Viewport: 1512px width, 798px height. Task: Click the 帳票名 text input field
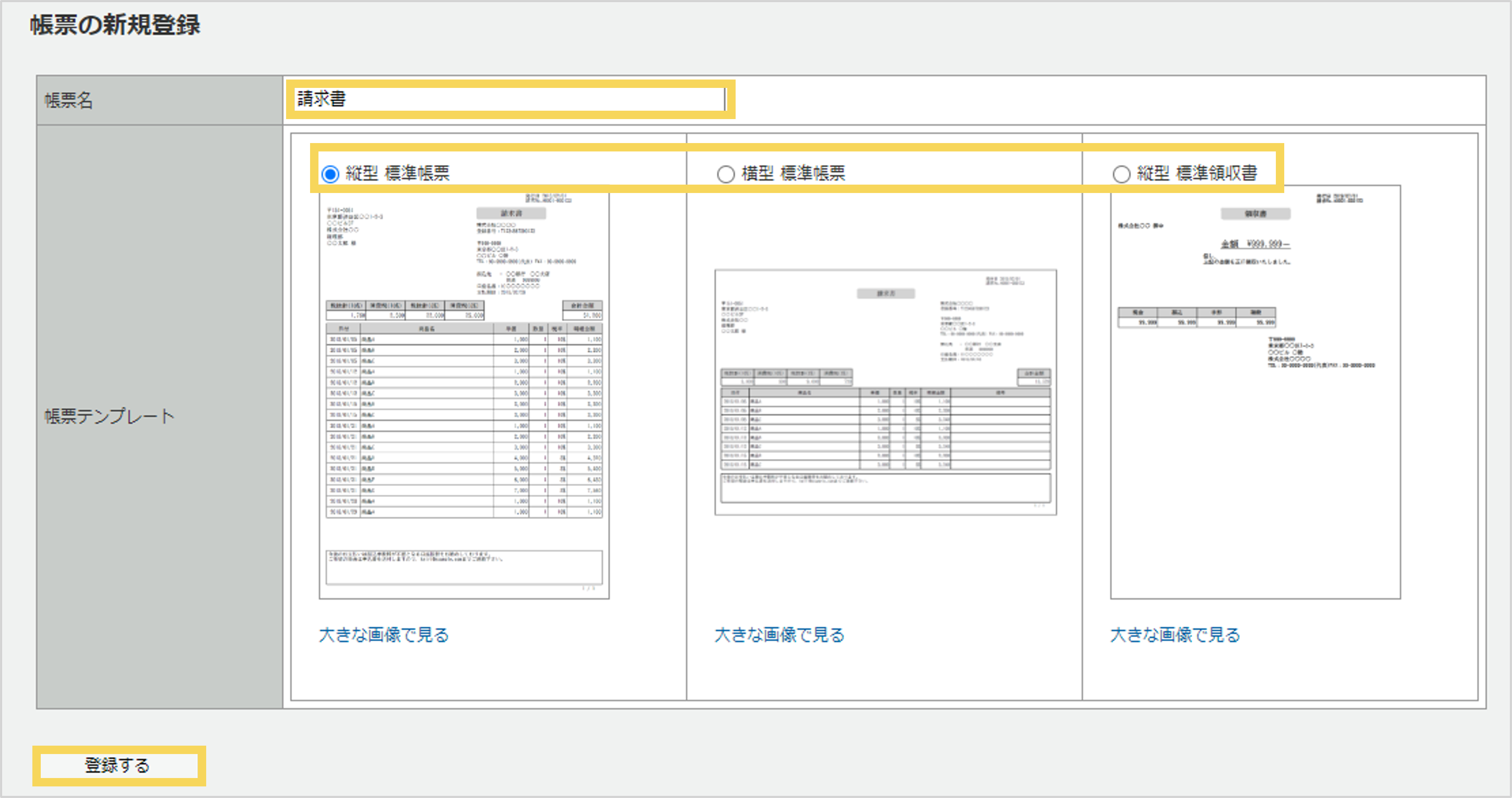pyautogui.click(x=509, y=99)
